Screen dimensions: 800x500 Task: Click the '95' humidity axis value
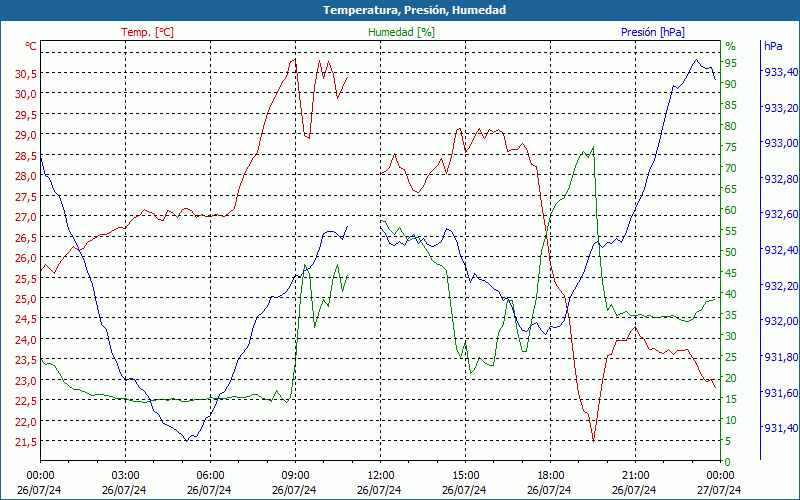731,63
